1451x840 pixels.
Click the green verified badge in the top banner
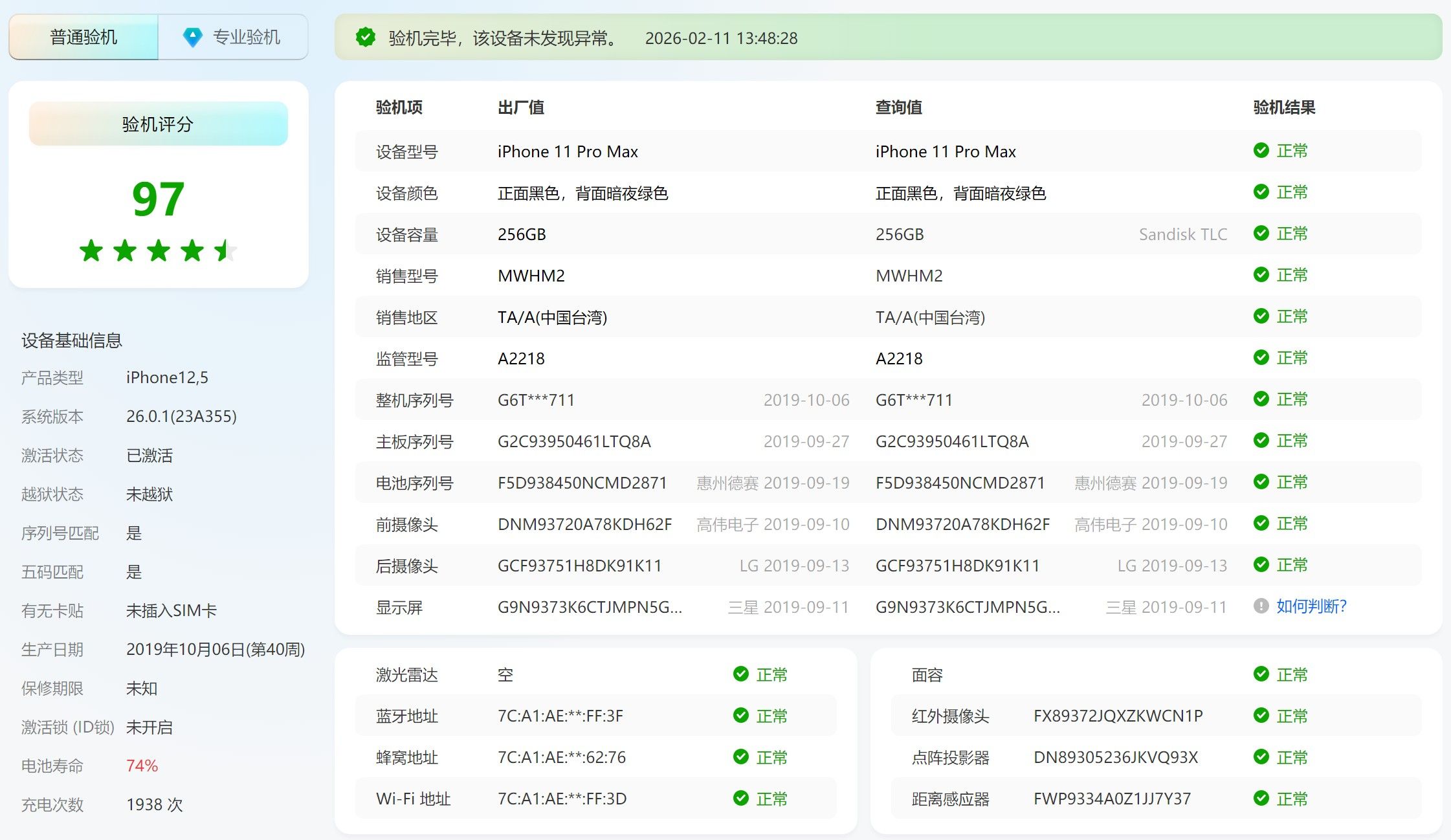pyautogui.click(x=366, y=37)
